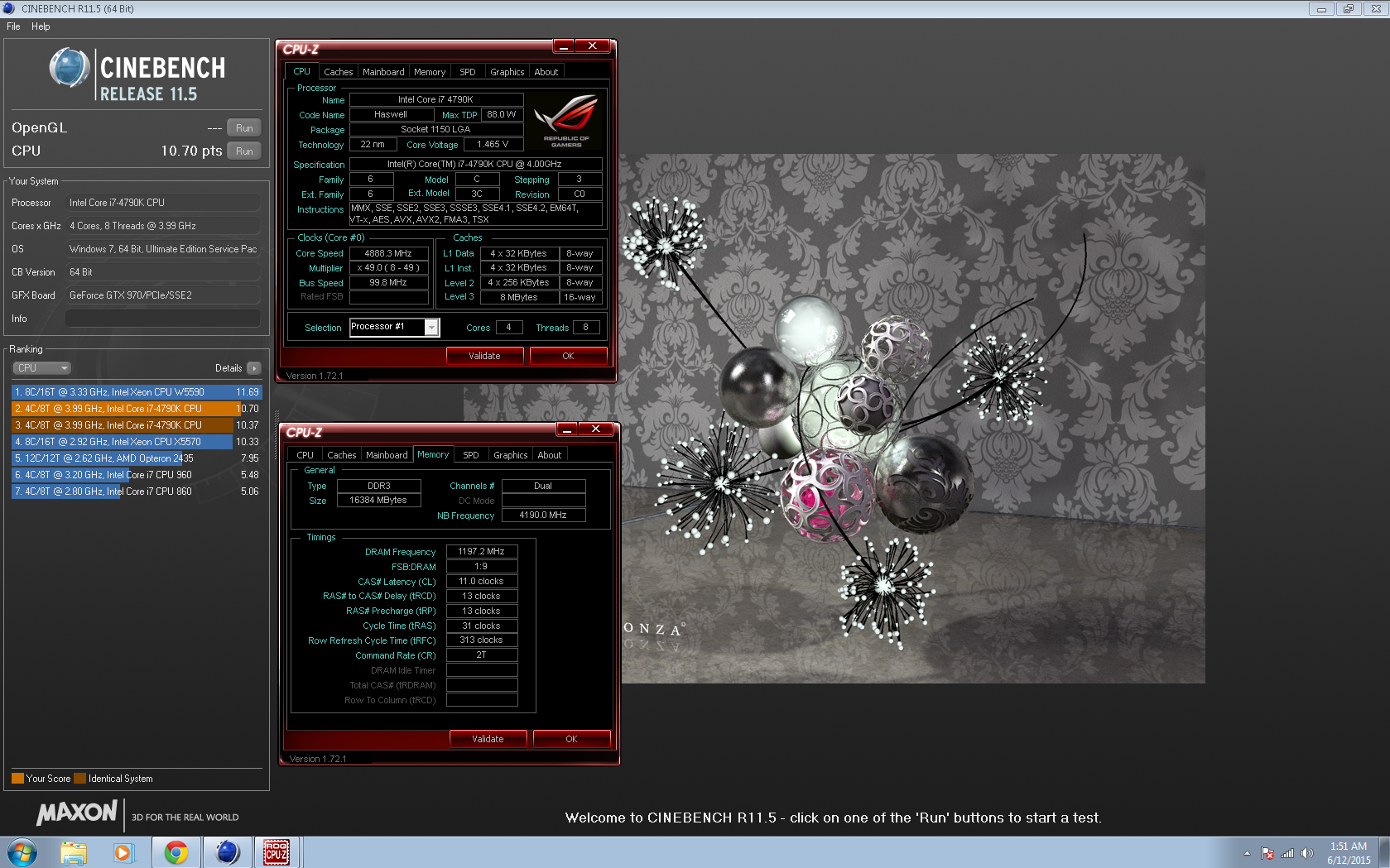Open the Help menu
1390x868 pixels.
click(41, 26)
